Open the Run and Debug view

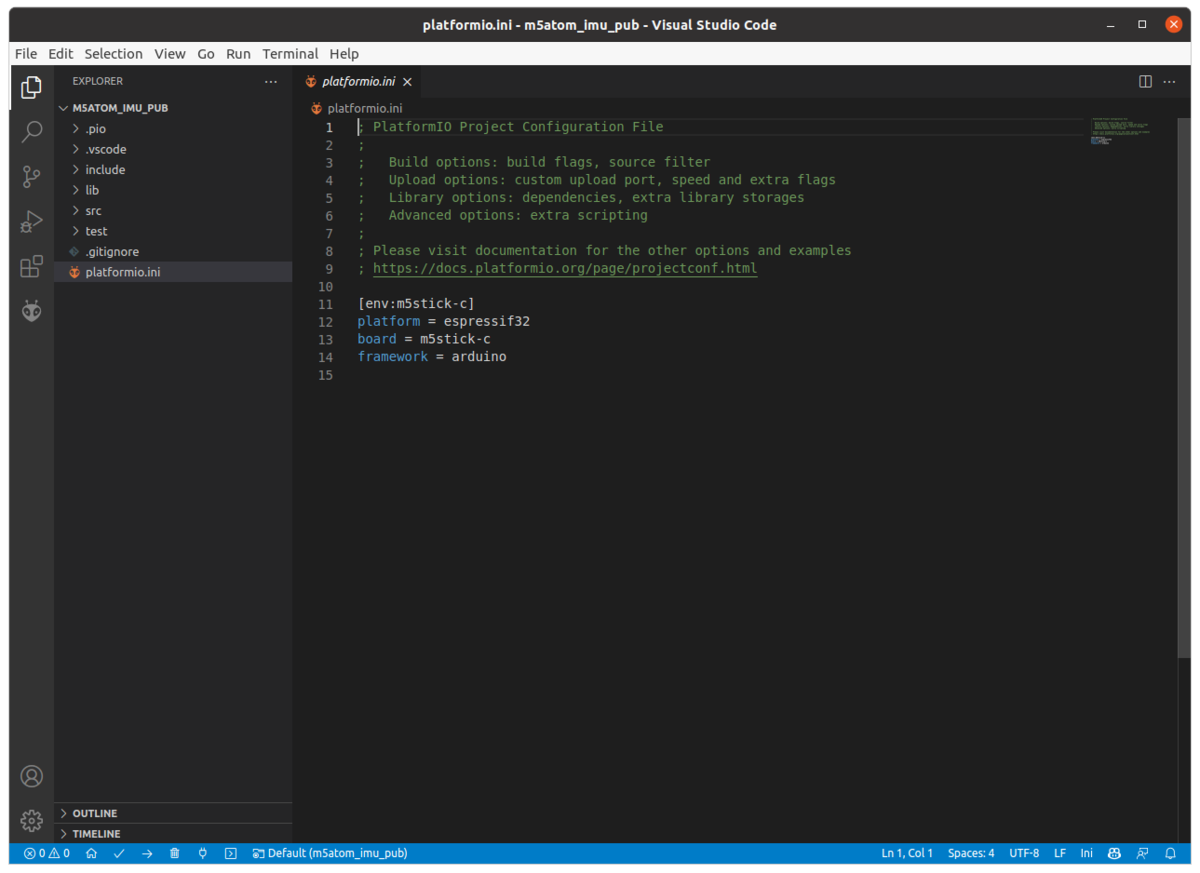[32, 222]
